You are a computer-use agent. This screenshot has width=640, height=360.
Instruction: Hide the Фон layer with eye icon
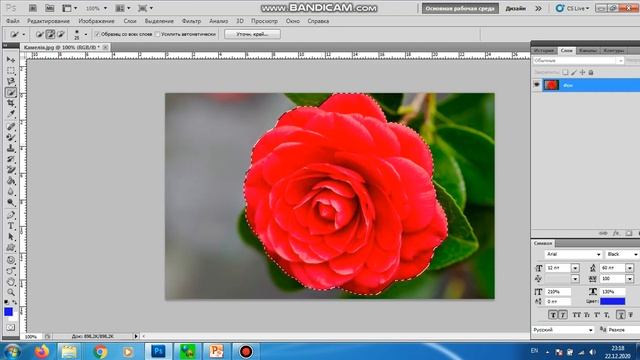[536, 85]
